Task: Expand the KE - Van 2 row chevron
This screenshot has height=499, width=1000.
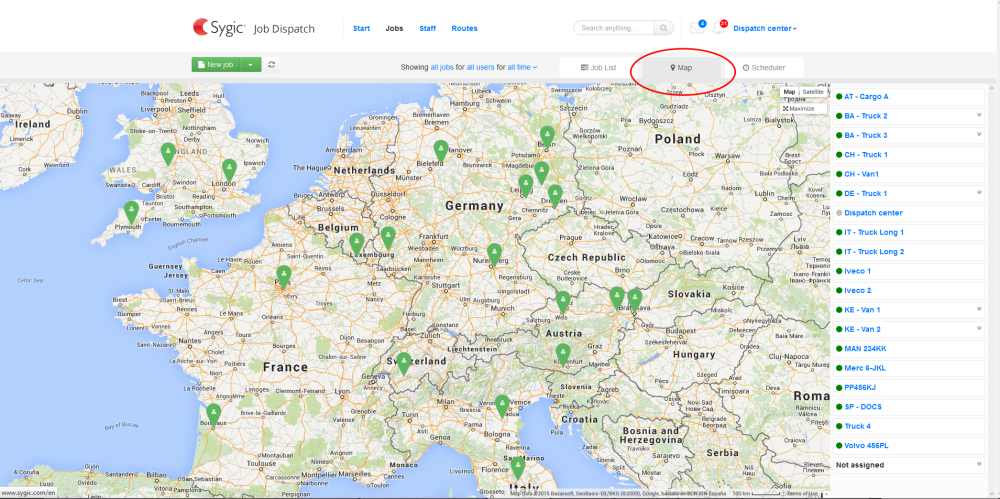Action: (978, 329)
